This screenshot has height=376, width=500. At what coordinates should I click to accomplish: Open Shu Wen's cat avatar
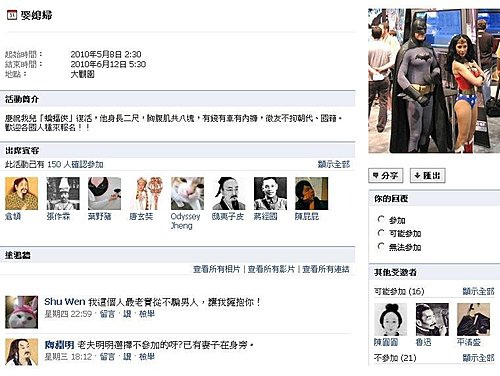coord(22,312)
